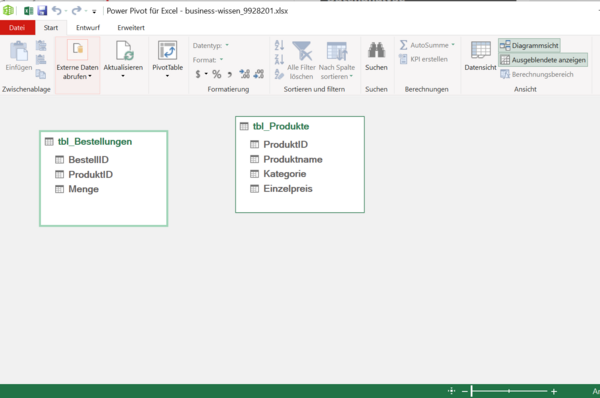
Task: Click Alle Filter löschen
Action: [x=302, y=60]
